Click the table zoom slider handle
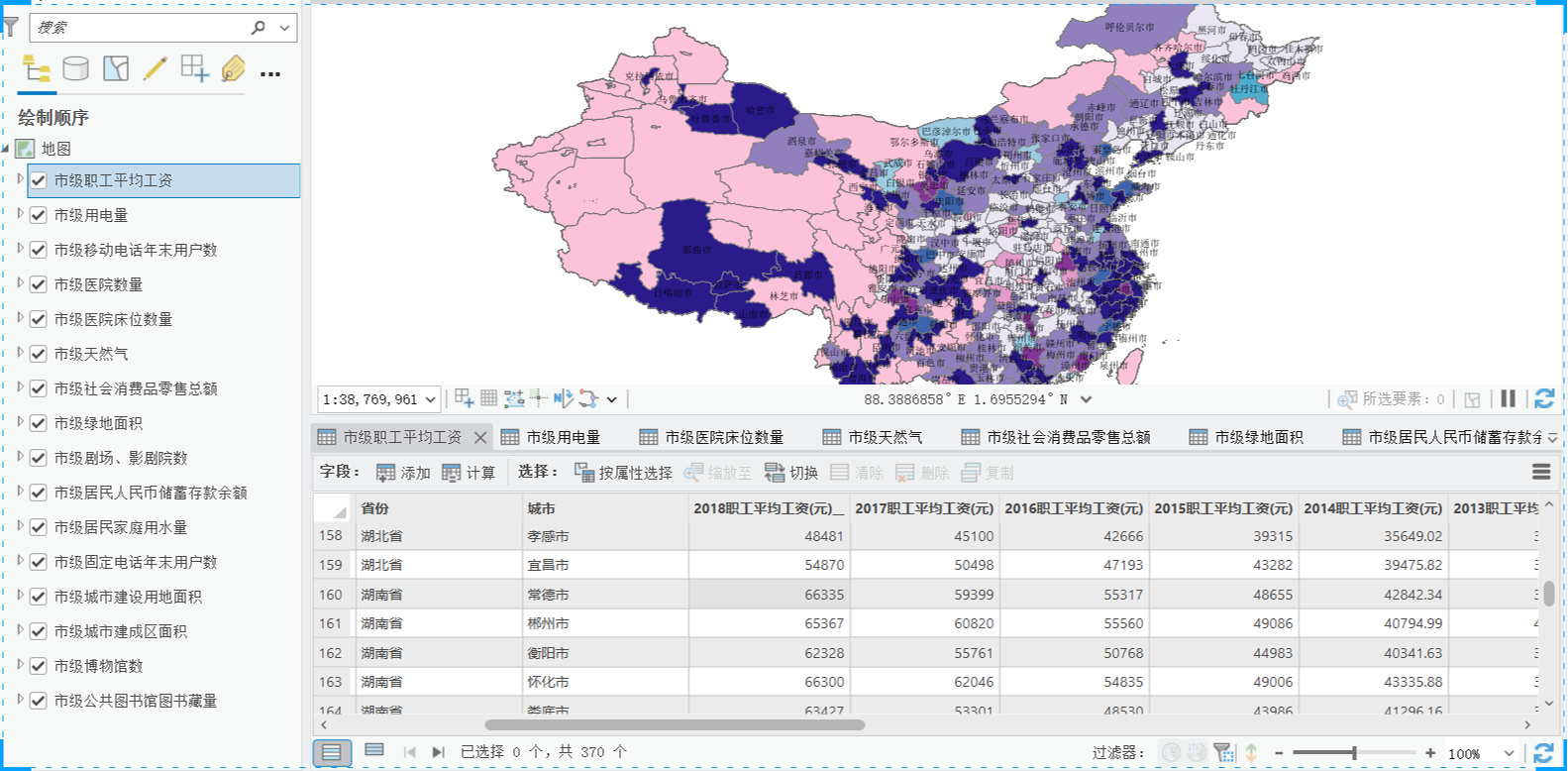Image resolution: width=1568 pixels, height=771 pixels. tap(1354, 753)
